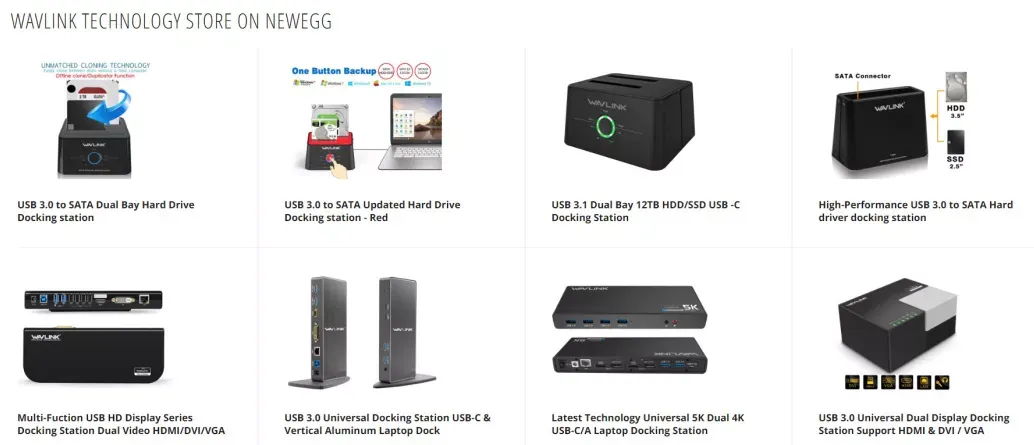Viewport: 1034px width, 445px height.
Task: Open the 5K dual 4K docking station image
Action: click(x=629, y=330)
